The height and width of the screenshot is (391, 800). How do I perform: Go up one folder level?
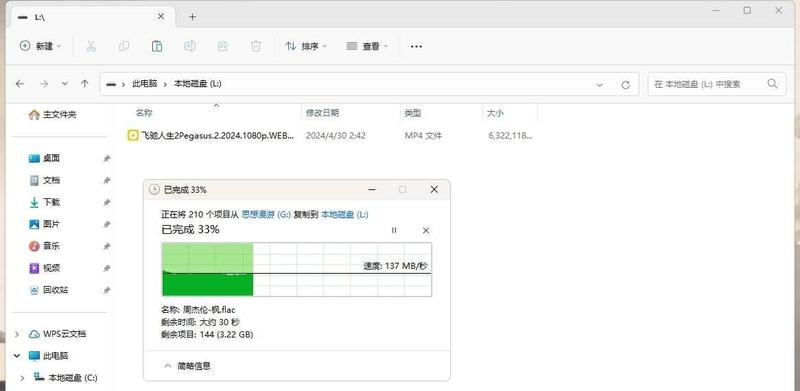(x=85, y=84)
